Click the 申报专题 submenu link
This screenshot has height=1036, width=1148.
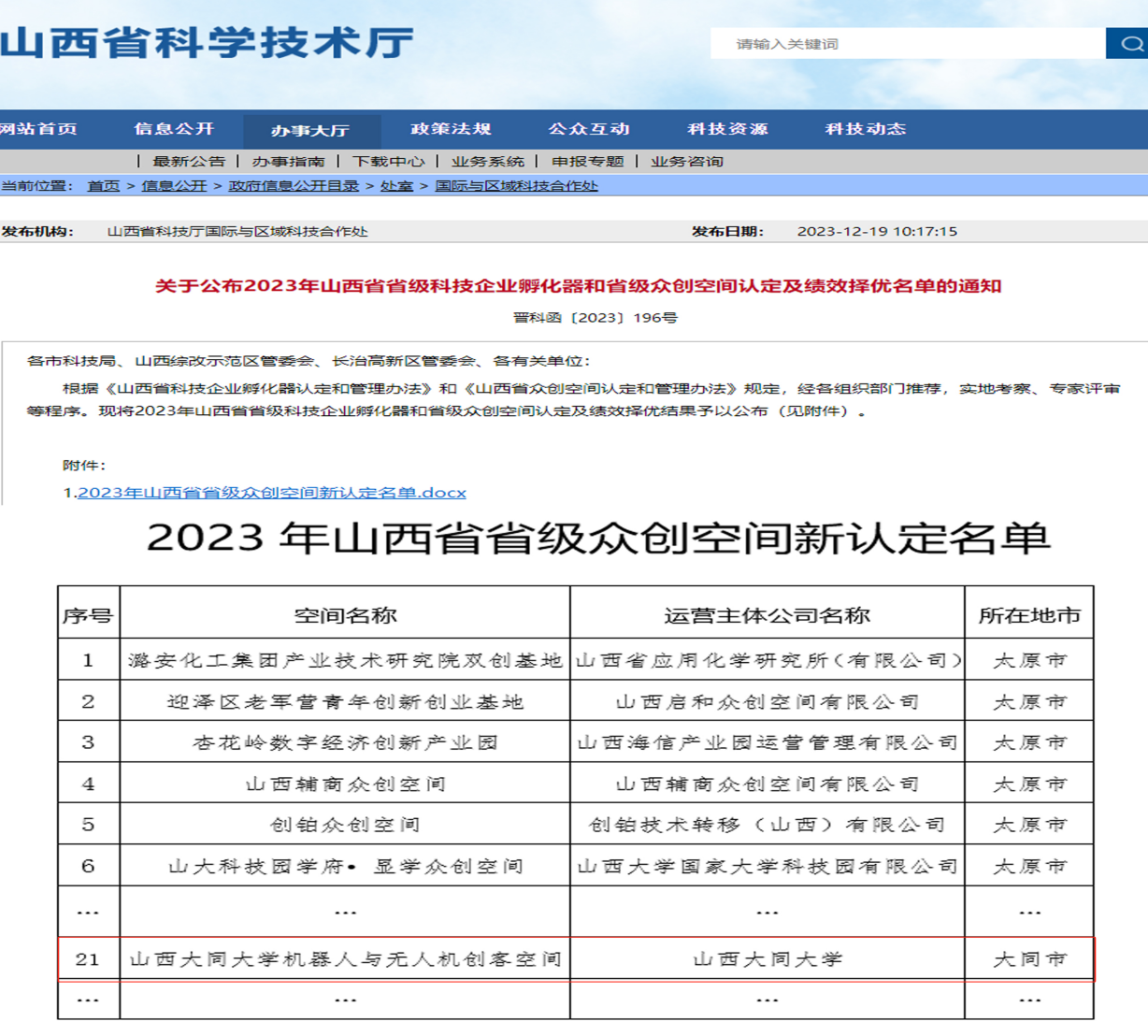pos(587,162)
